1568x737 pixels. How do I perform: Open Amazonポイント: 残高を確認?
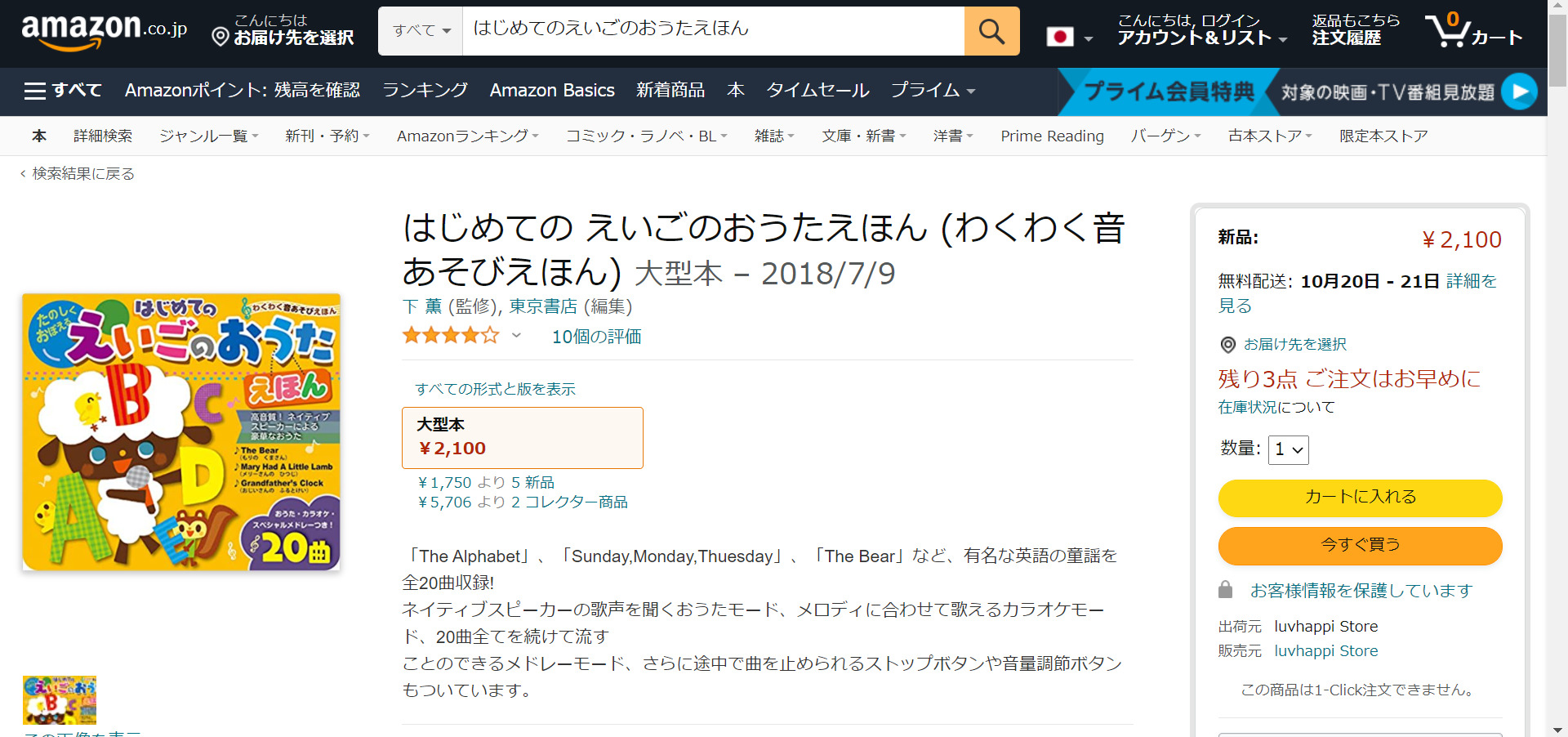pyautogui.click(x=243, y=91)
